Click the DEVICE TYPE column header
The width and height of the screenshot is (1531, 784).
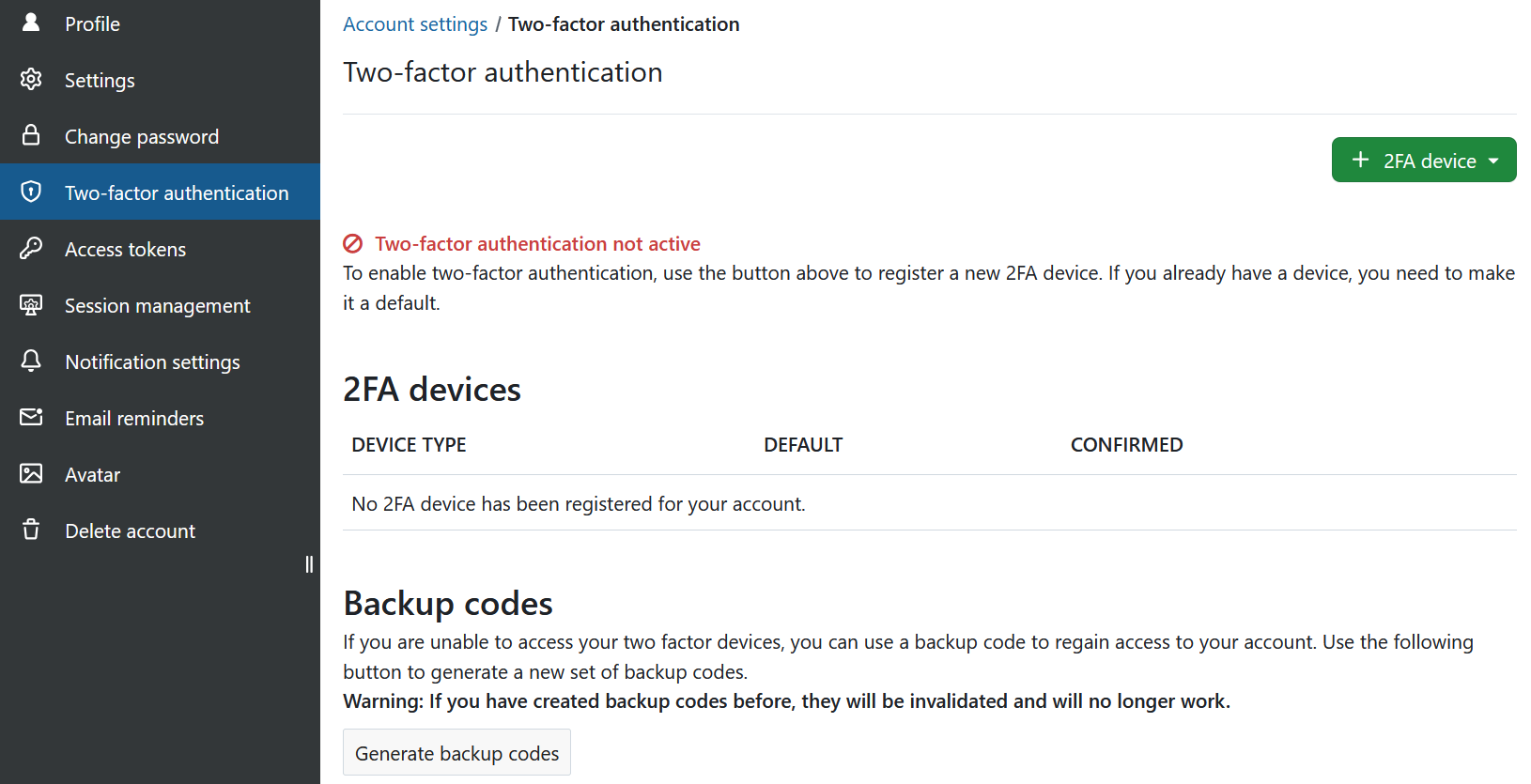click(409, 445)
